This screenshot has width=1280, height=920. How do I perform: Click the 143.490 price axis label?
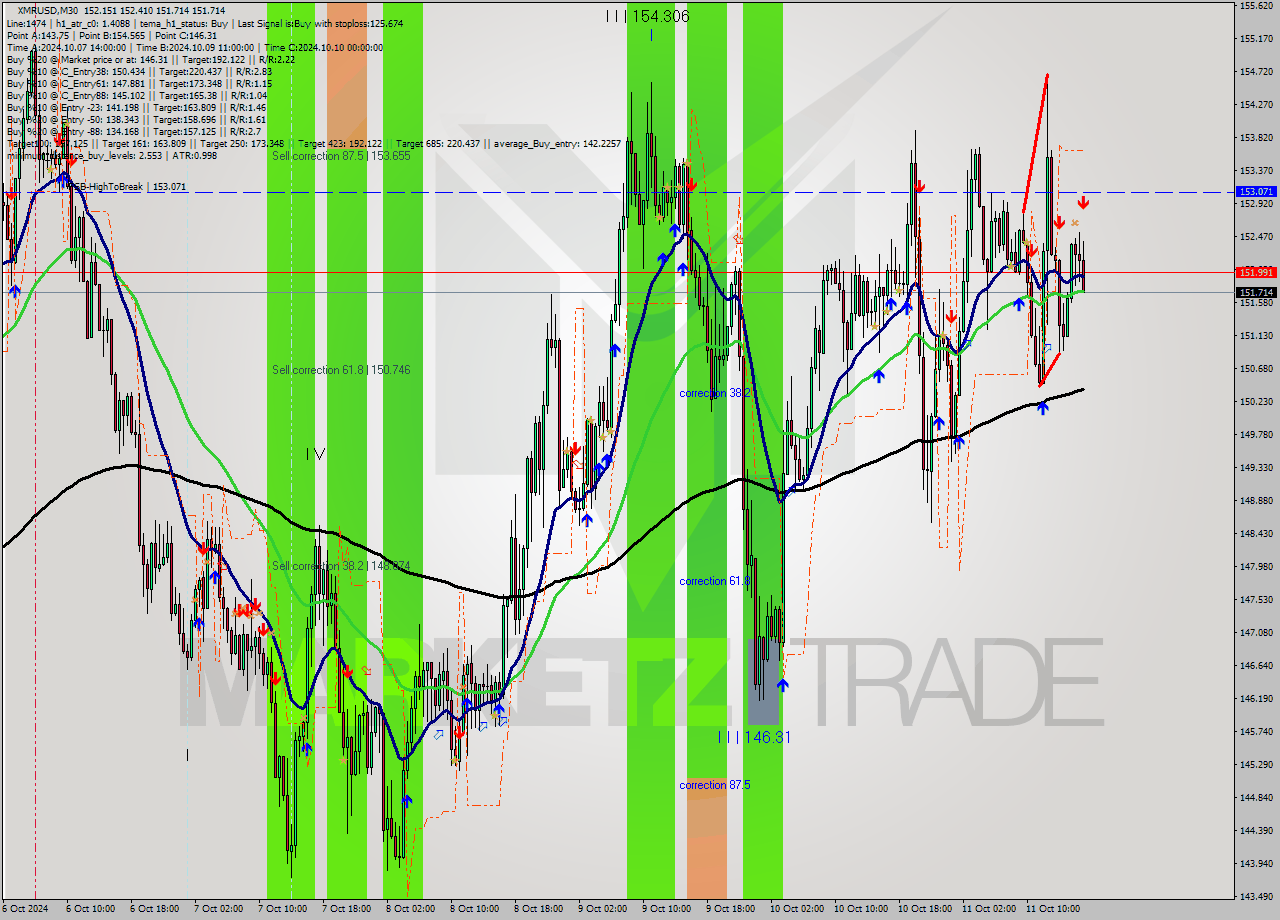click(x=1257, y=897)
